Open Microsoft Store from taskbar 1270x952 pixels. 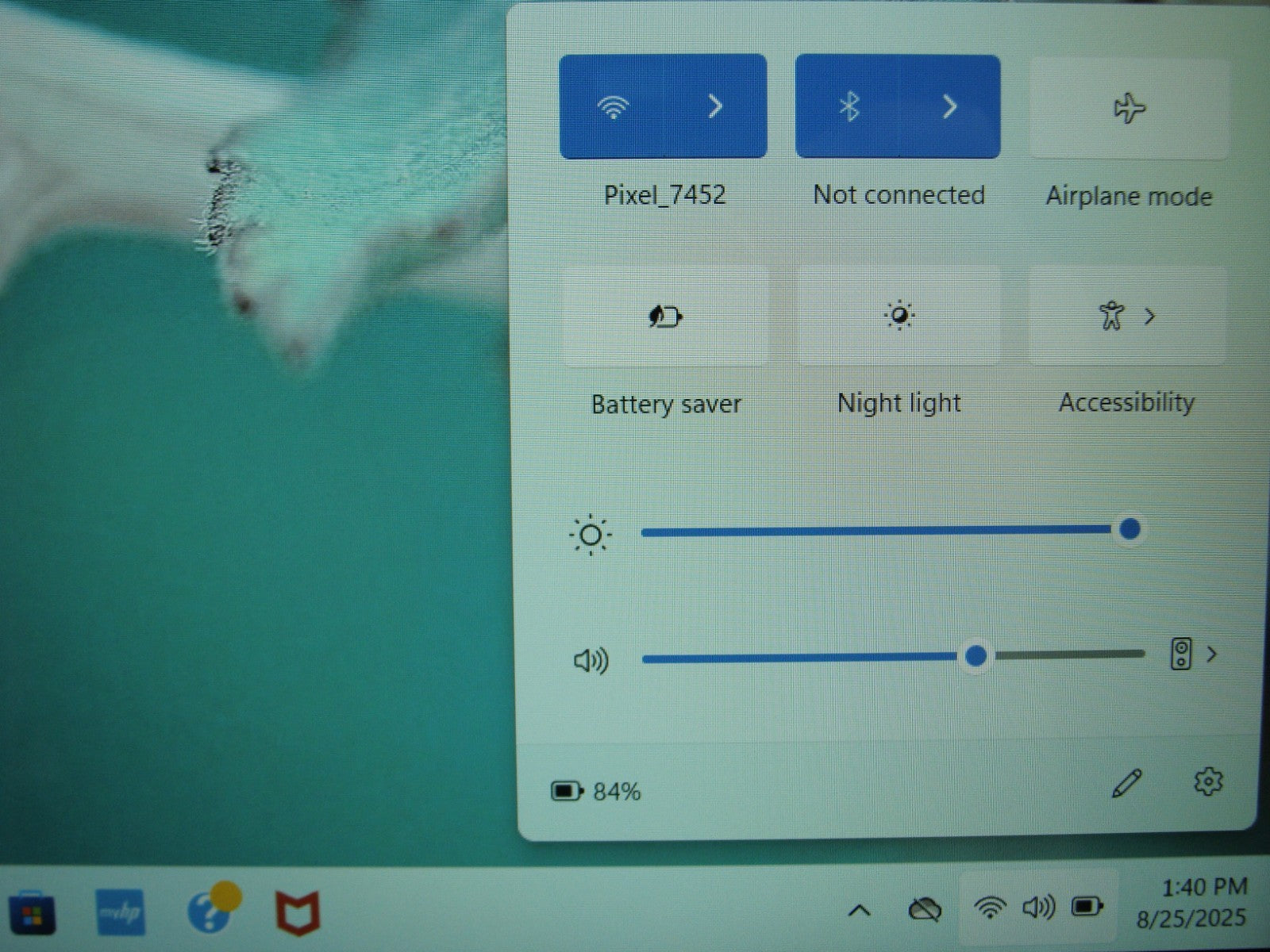[x=32, y=915]
